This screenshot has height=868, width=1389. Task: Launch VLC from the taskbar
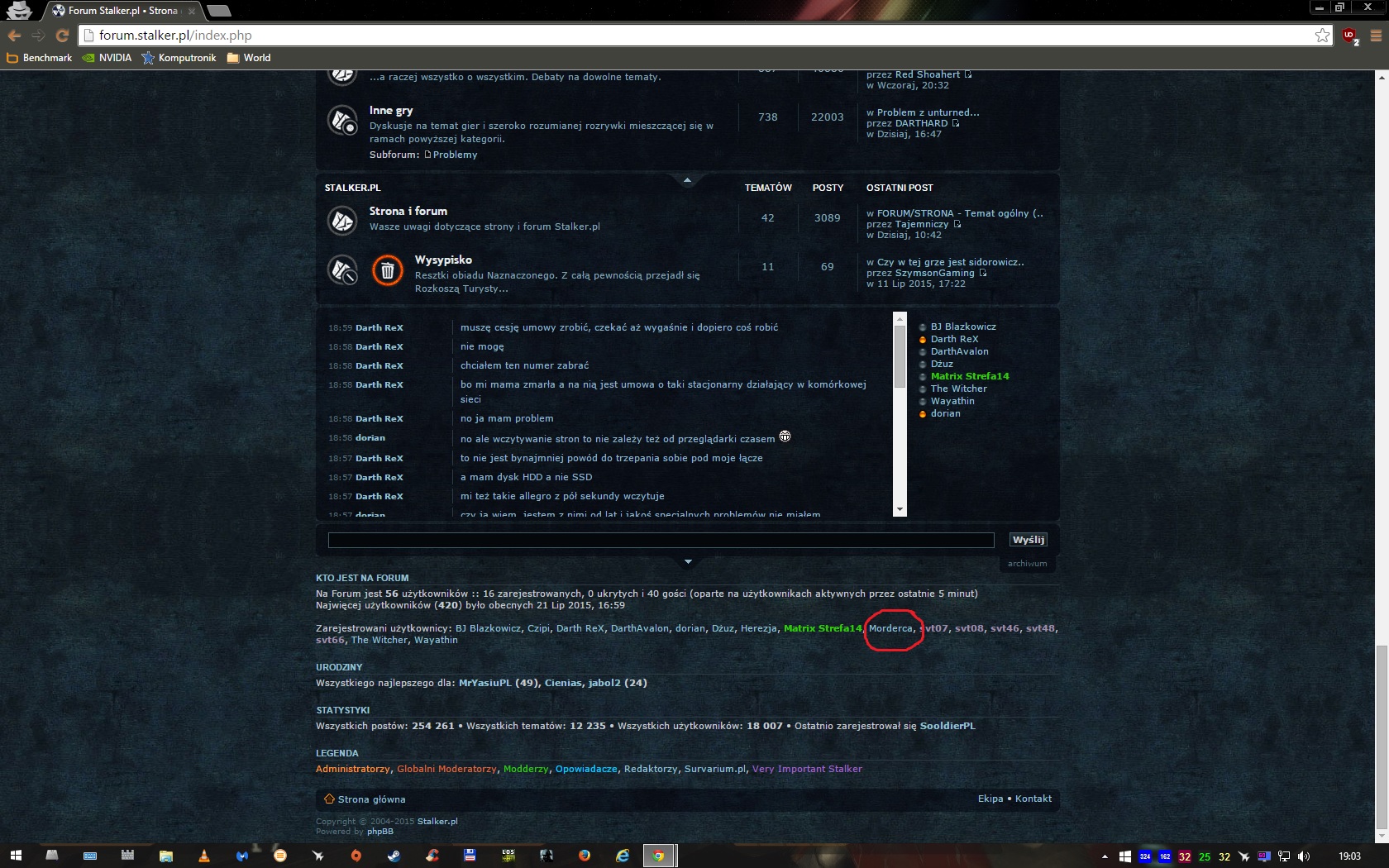[x=204, y=856]
